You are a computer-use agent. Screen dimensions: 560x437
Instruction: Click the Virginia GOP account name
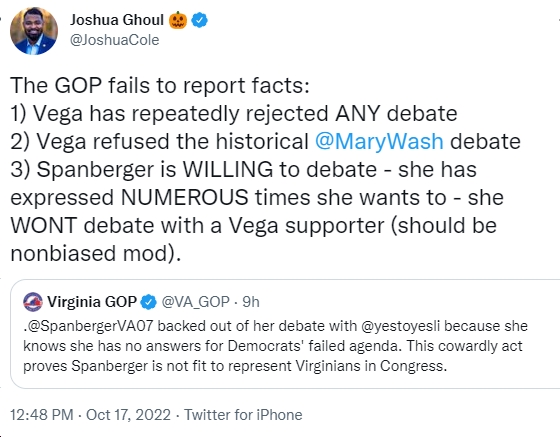pyautogui.click(x=92, y=302)
